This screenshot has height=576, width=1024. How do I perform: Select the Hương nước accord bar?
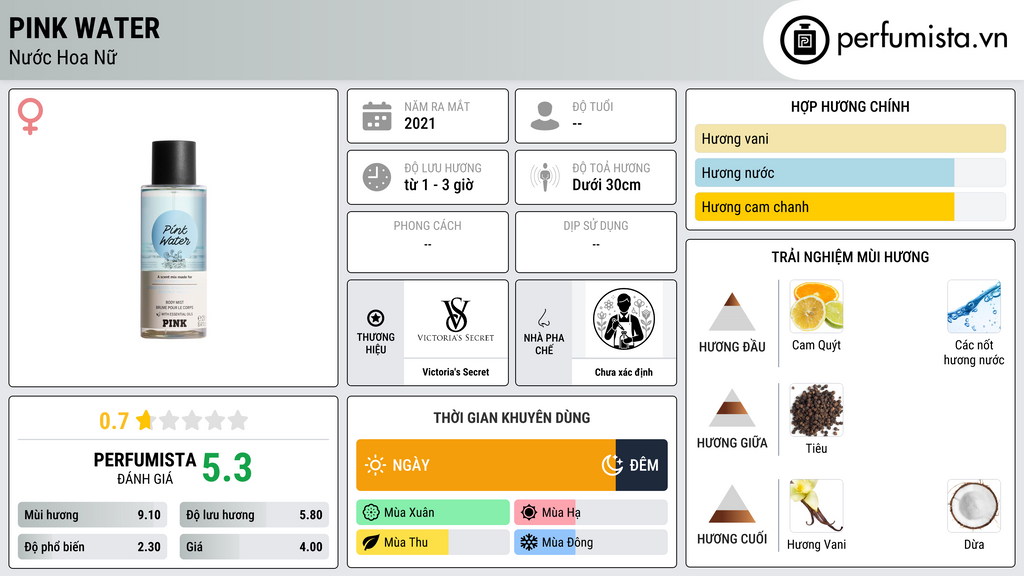[850, 172]
